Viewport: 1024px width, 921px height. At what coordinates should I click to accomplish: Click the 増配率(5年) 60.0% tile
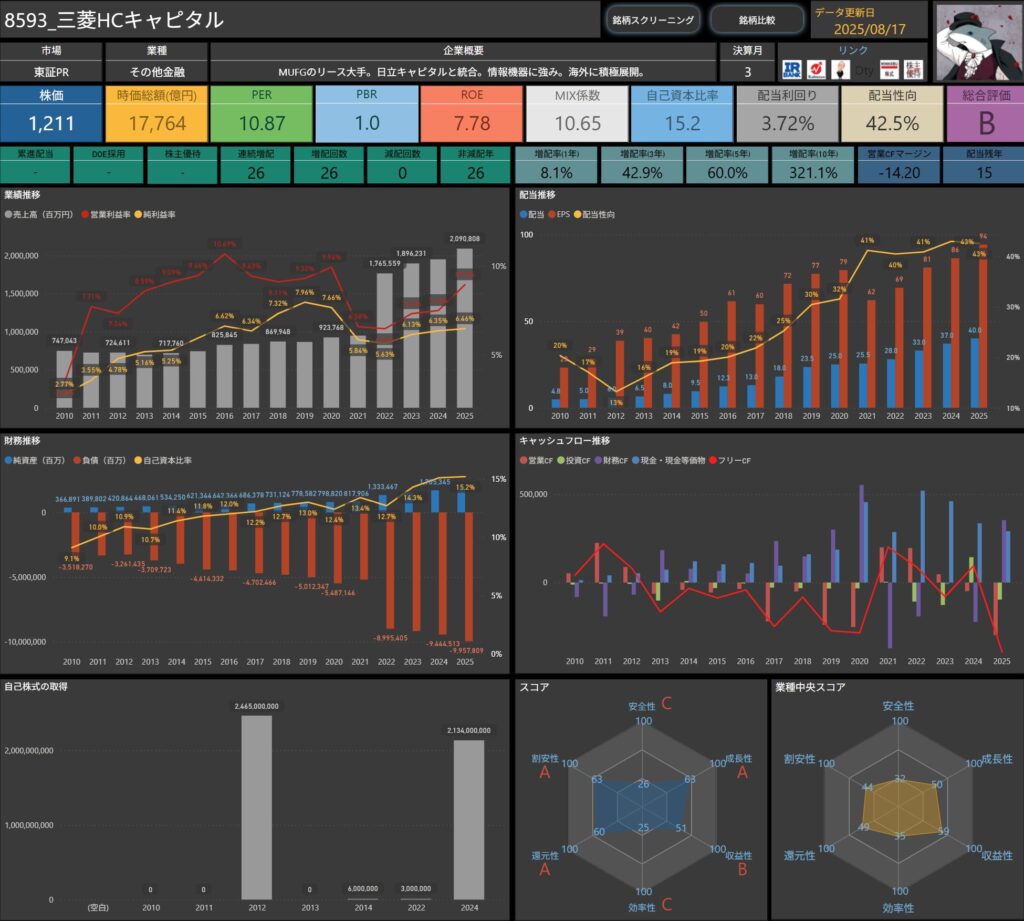[x=728, y=165]
